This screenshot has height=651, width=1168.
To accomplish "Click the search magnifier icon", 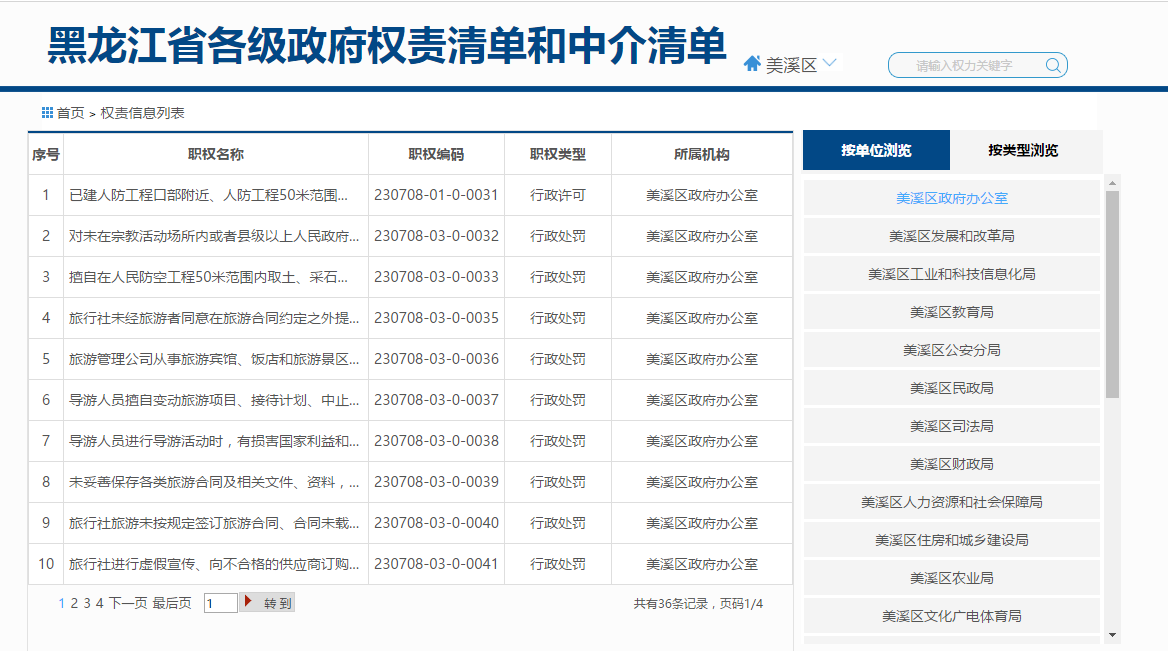I will point(1053,66).
